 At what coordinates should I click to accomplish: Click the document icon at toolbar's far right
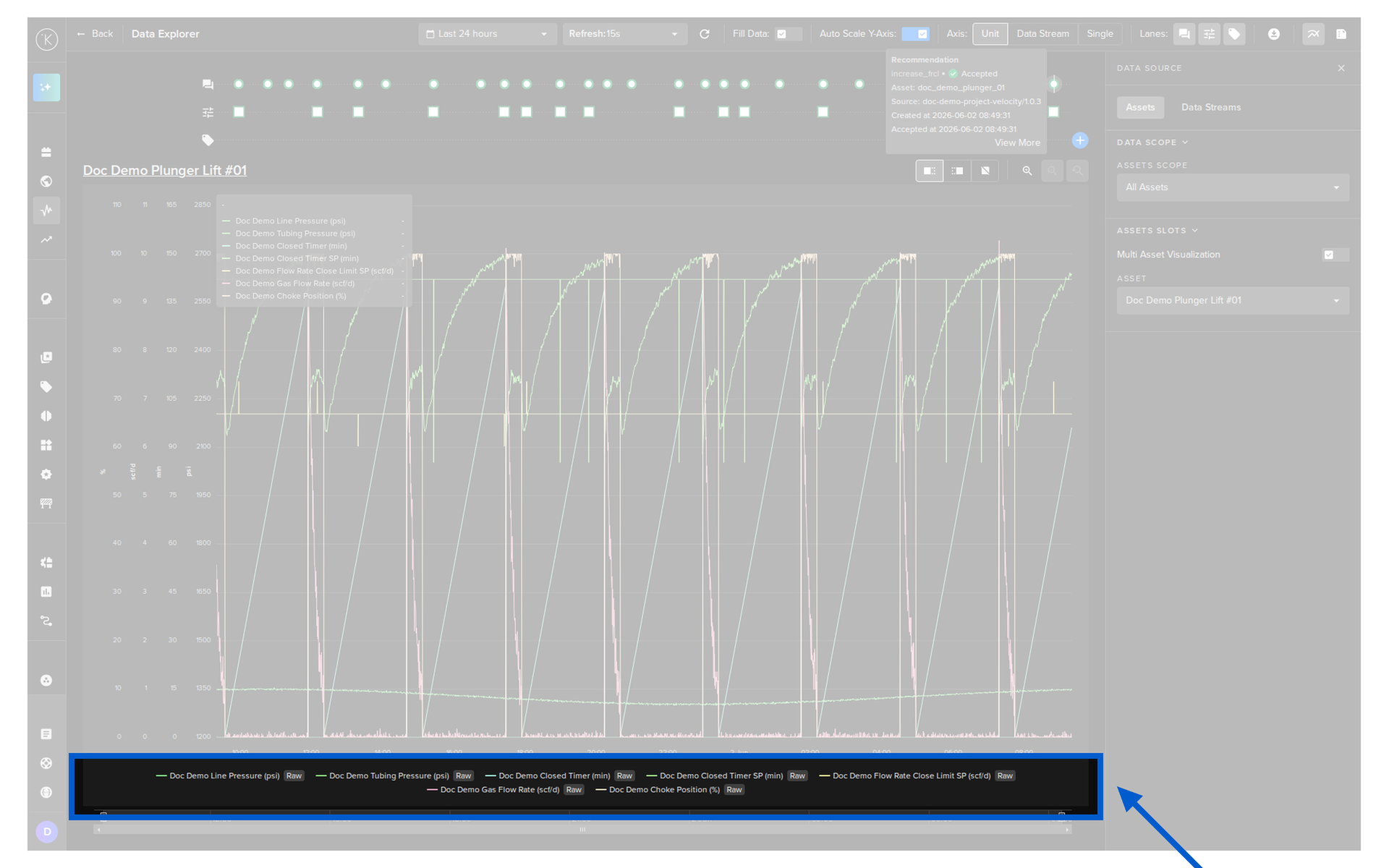[x=1341, y=34]
